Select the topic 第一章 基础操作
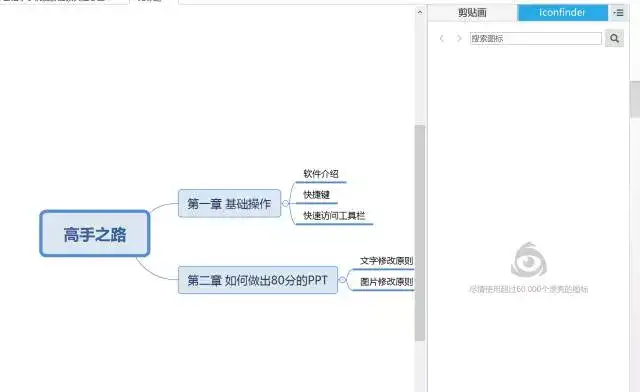Viewport: 640px width, 392px height. [x=229, y=203]
